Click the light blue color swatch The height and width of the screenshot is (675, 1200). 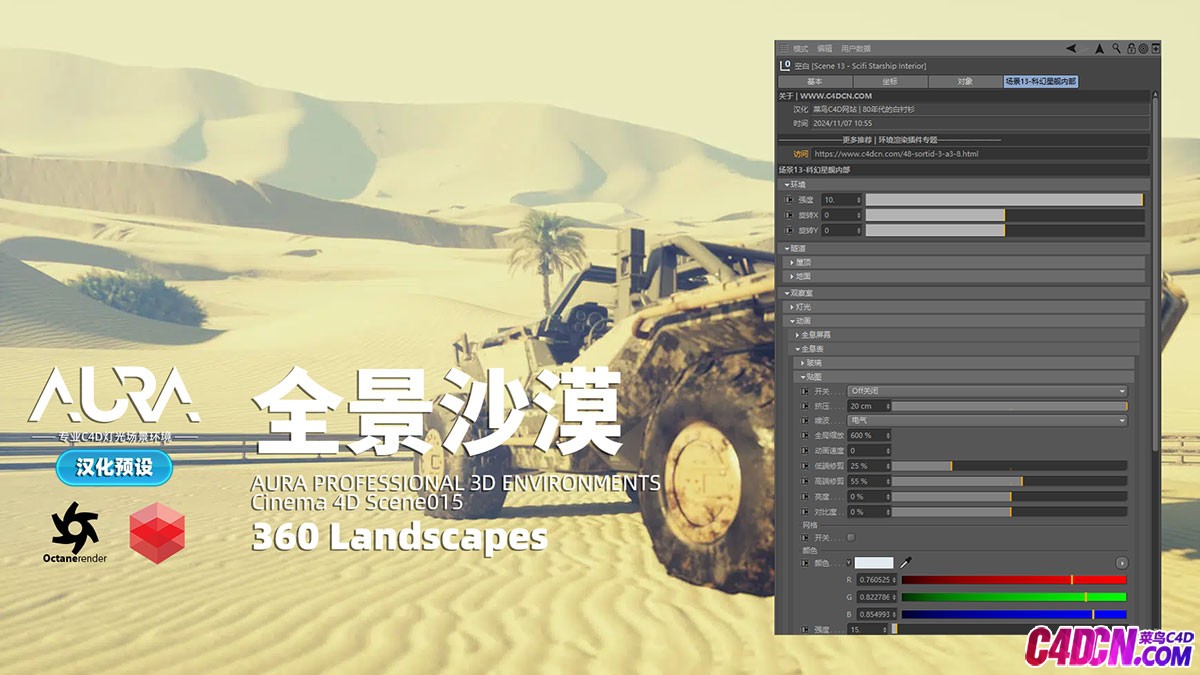875,563
